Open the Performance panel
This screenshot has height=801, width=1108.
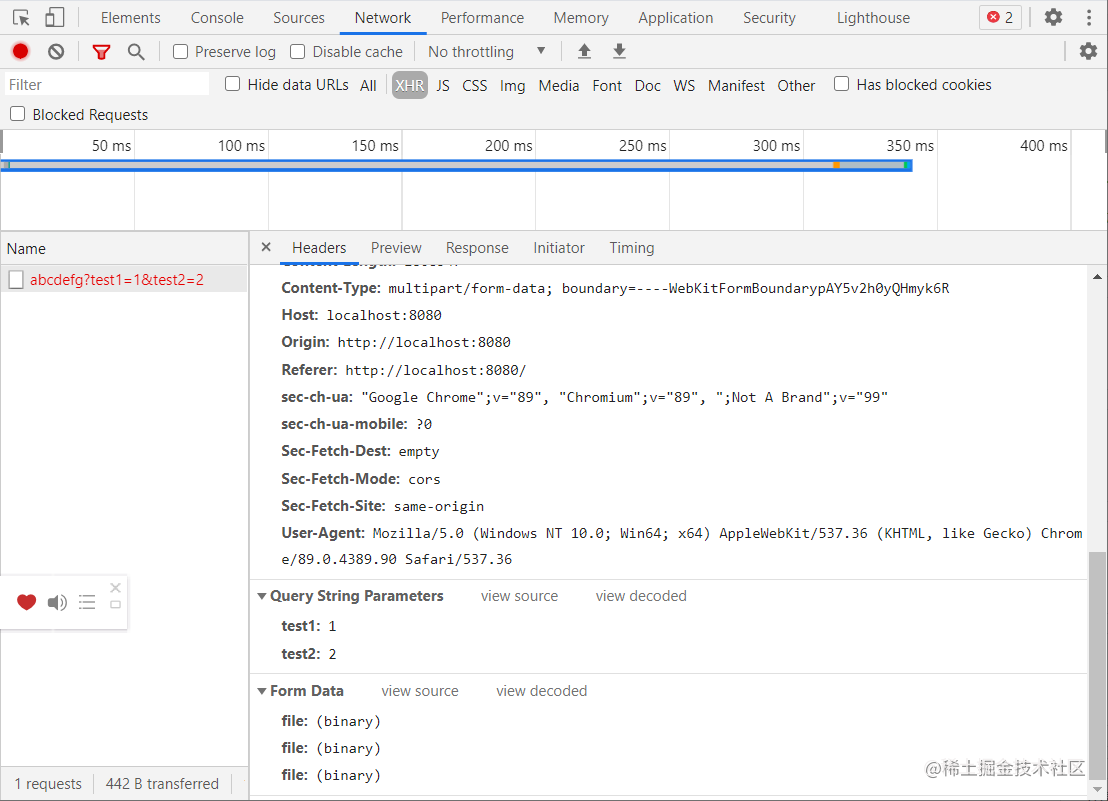[483, 18]
